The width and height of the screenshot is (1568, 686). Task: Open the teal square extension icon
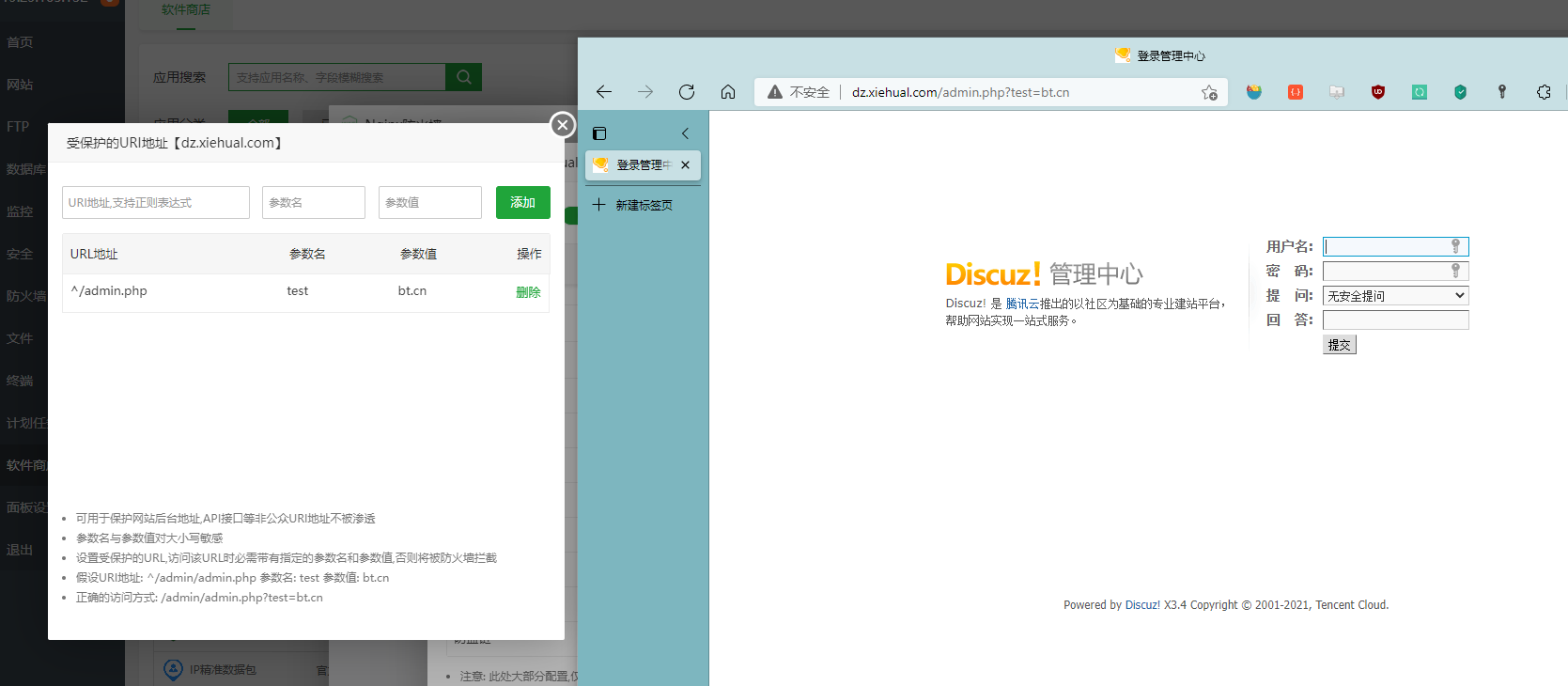[x=1420, y=92]
